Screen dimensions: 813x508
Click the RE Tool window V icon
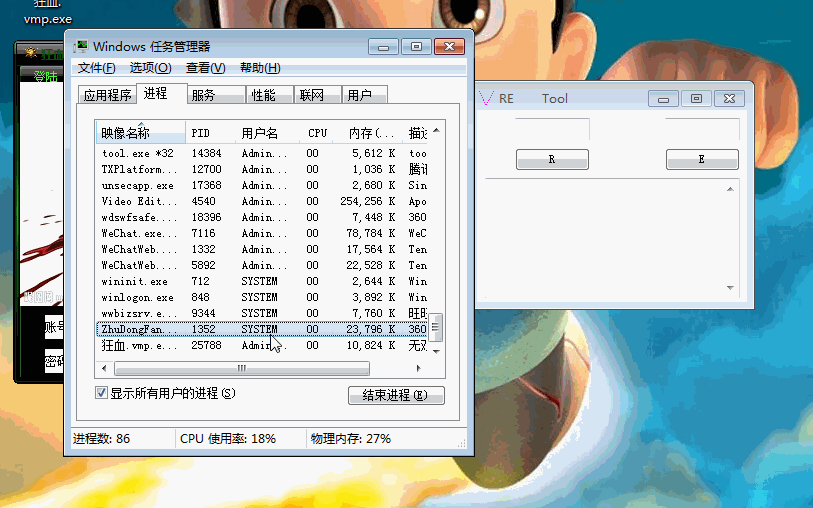[x=486, y=98]
